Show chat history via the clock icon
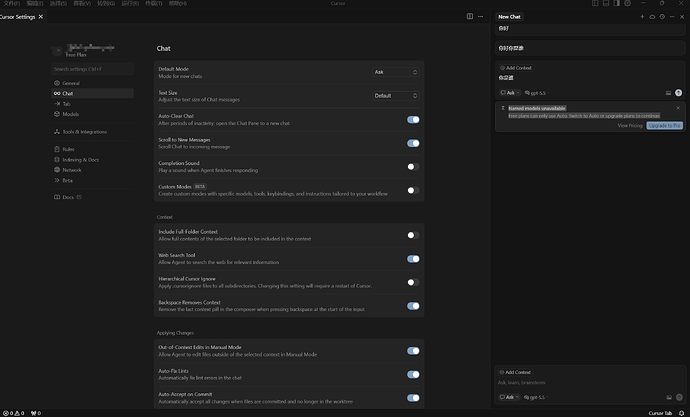Screen dimensions: 690x417 662,17
